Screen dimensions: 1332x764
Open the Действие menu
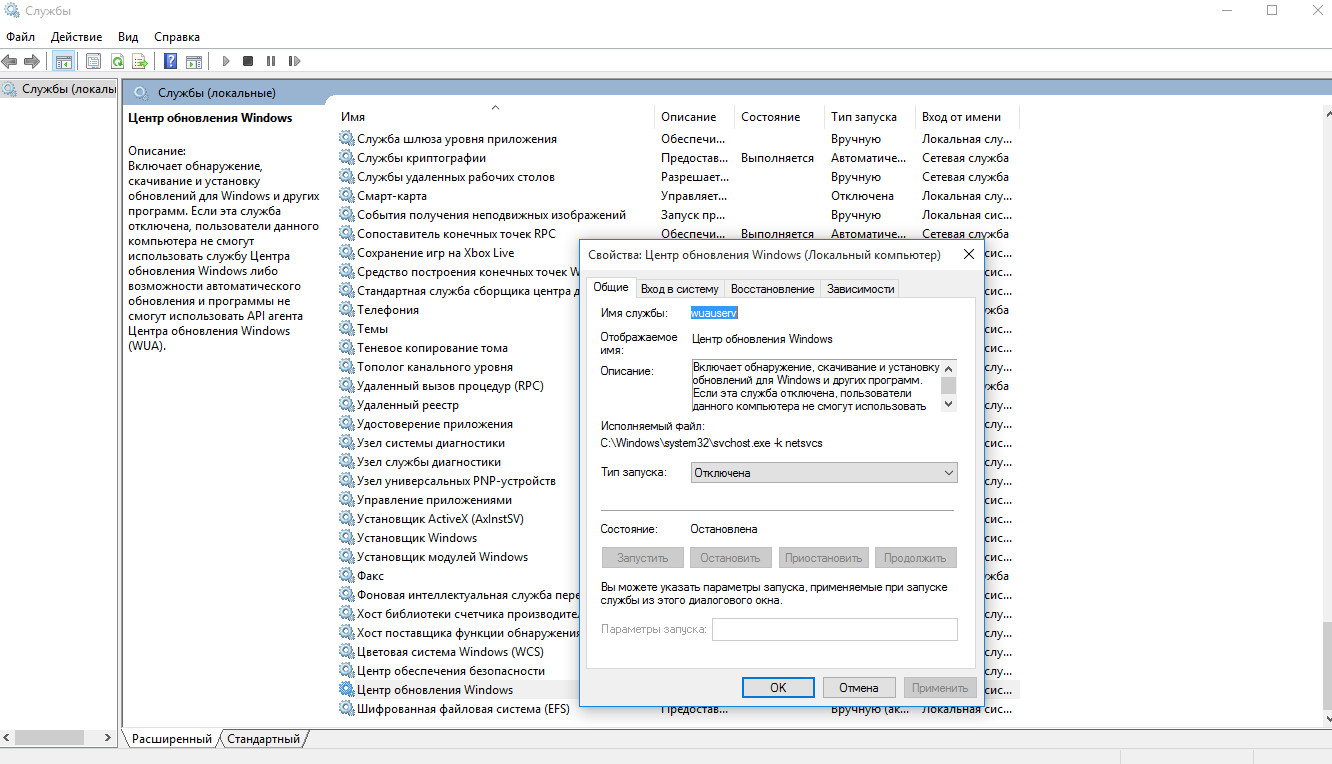pos(76,37)
